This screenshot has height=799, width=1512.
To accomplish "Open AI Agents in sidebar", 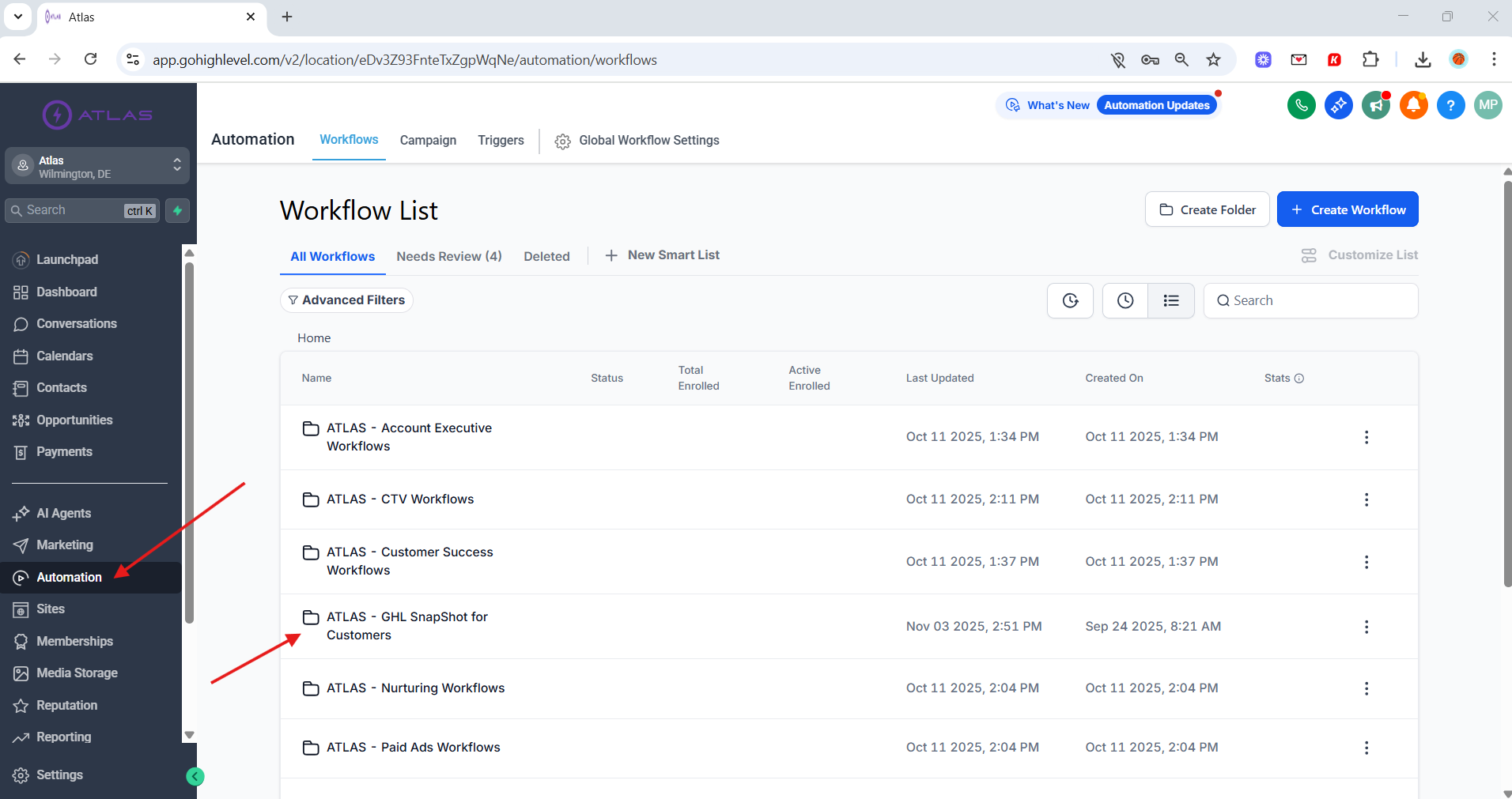I will [62, 514].
